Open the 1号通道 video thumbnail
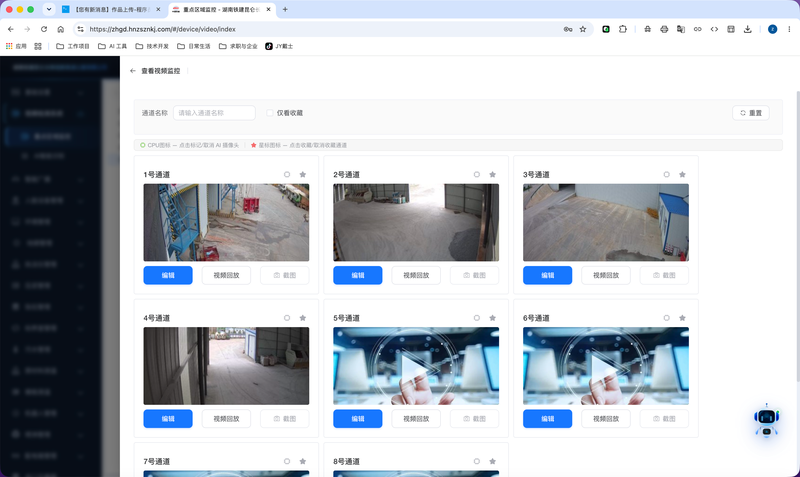 [226, 222]
